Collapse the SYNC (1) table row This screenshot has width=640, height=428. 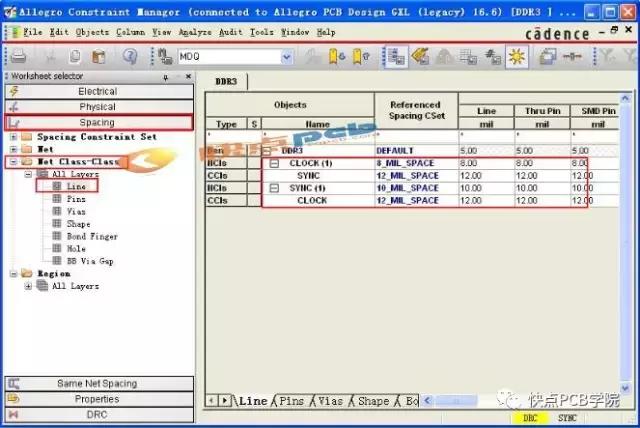click(274, 188)
